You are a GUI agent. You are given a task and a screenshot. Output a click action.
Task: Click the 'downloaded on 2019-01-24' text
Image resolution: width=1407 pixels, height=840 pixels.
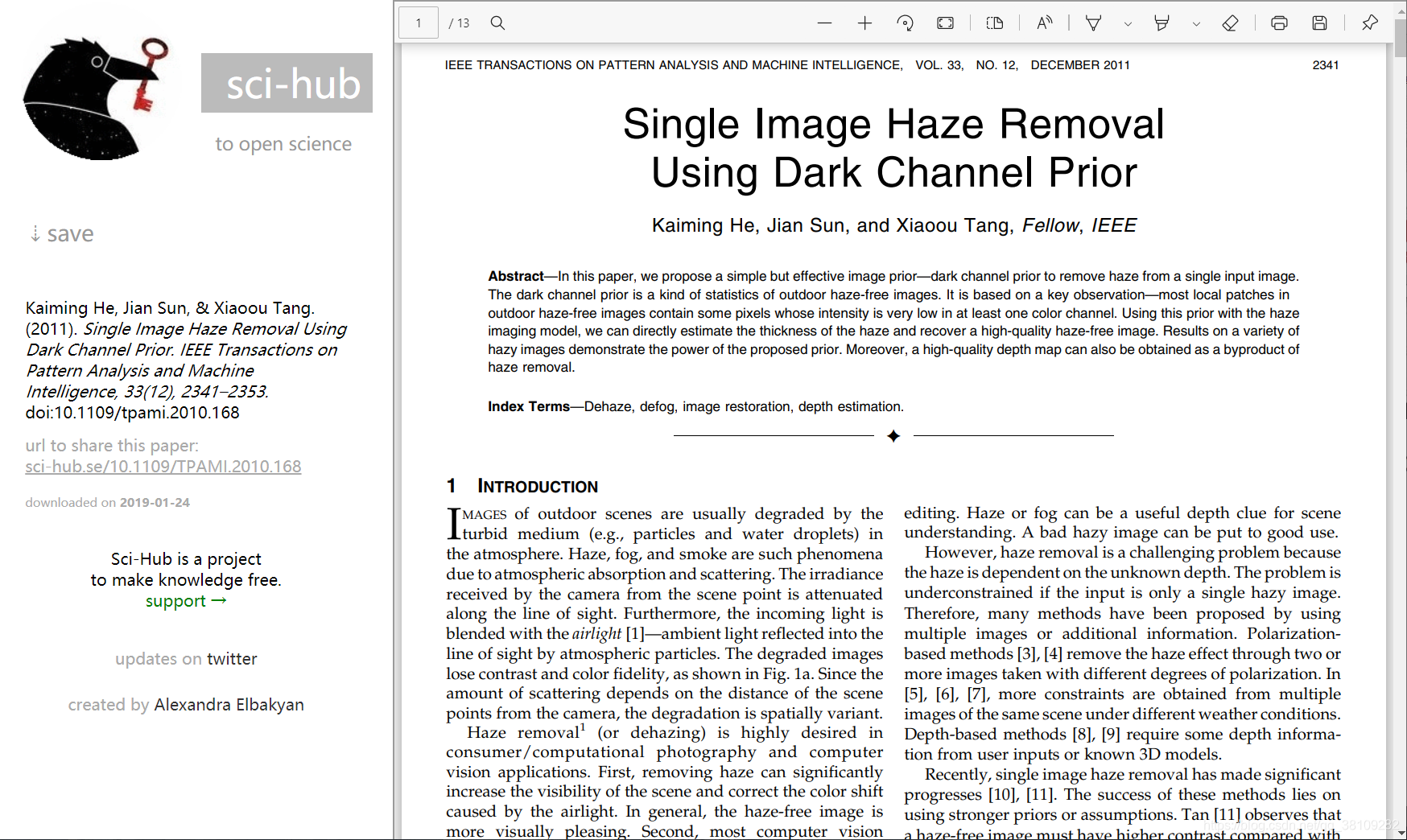pos(107,502)
